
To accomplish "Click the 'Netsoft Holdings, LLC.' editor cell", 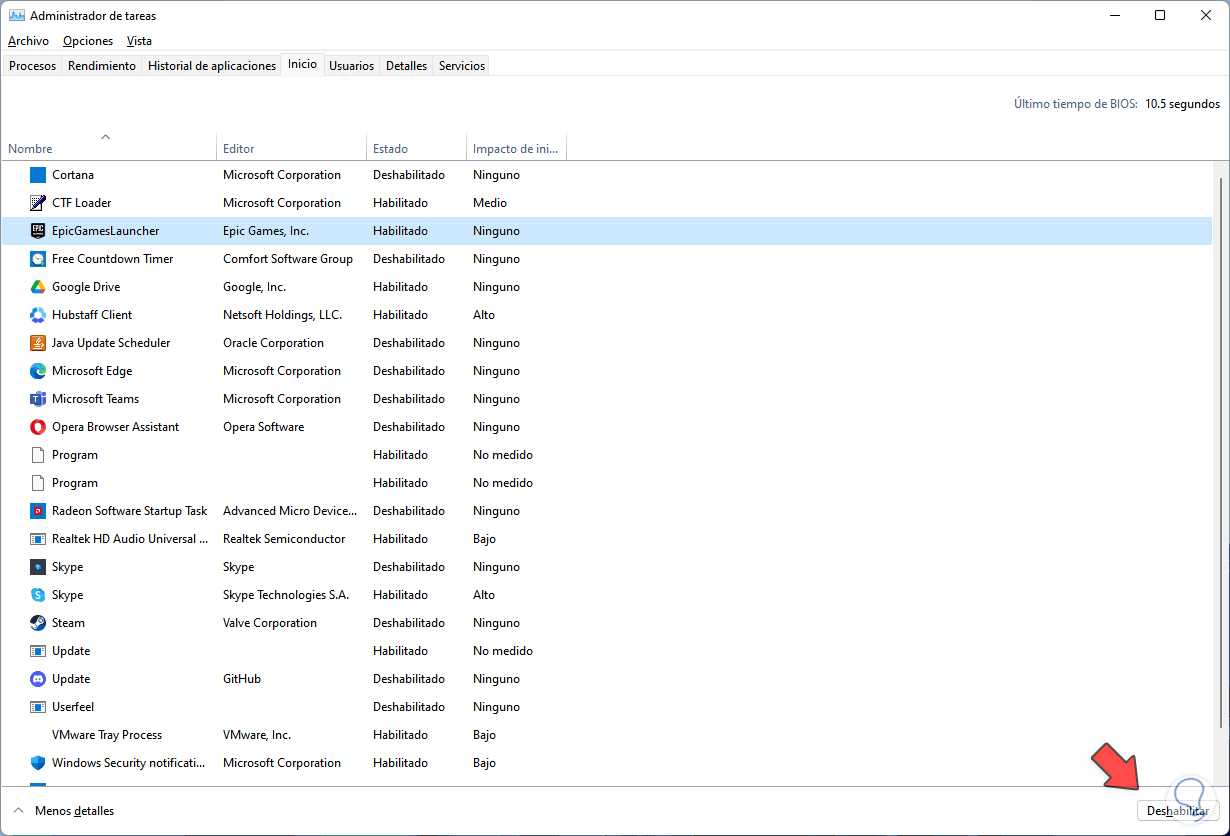I will click(282, 315).
